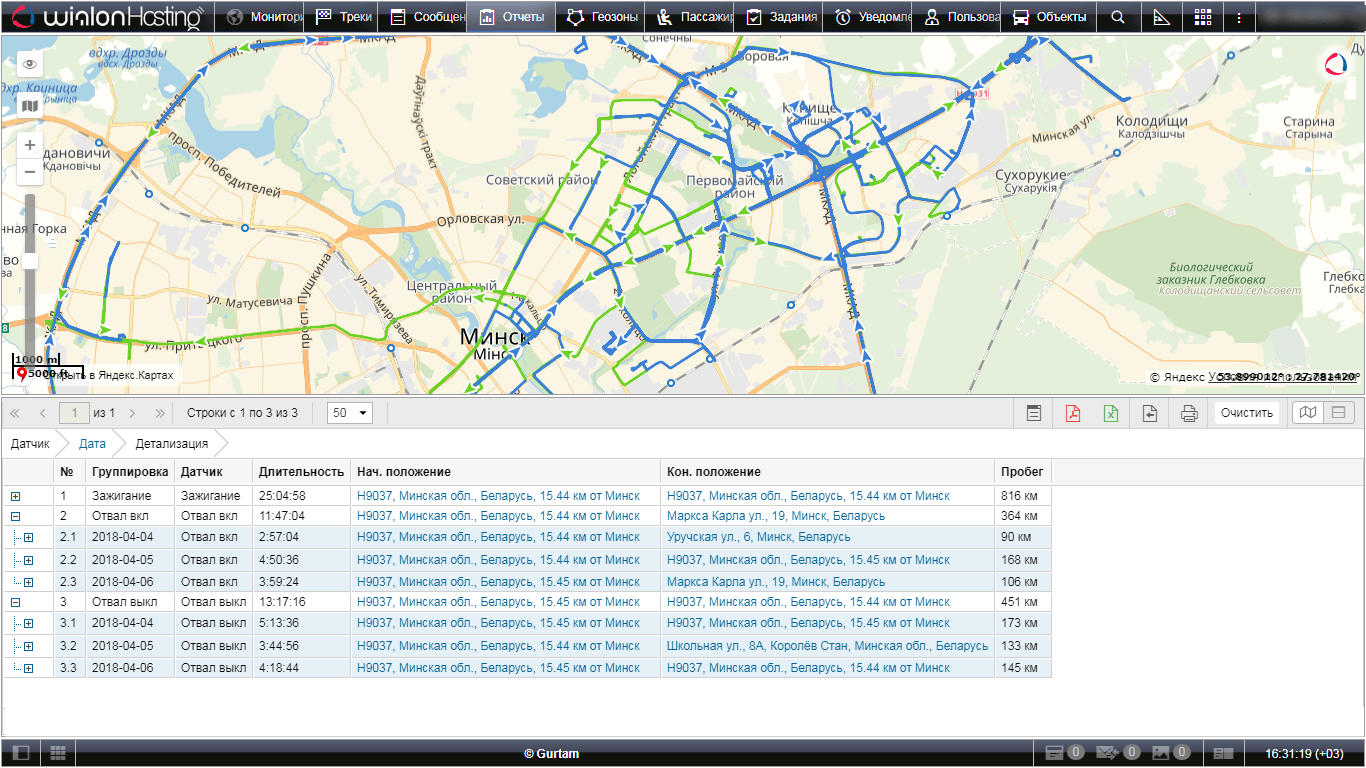Toggle map visibility with eye icon
The image size is (1366, 768).
tap(30, 64)
